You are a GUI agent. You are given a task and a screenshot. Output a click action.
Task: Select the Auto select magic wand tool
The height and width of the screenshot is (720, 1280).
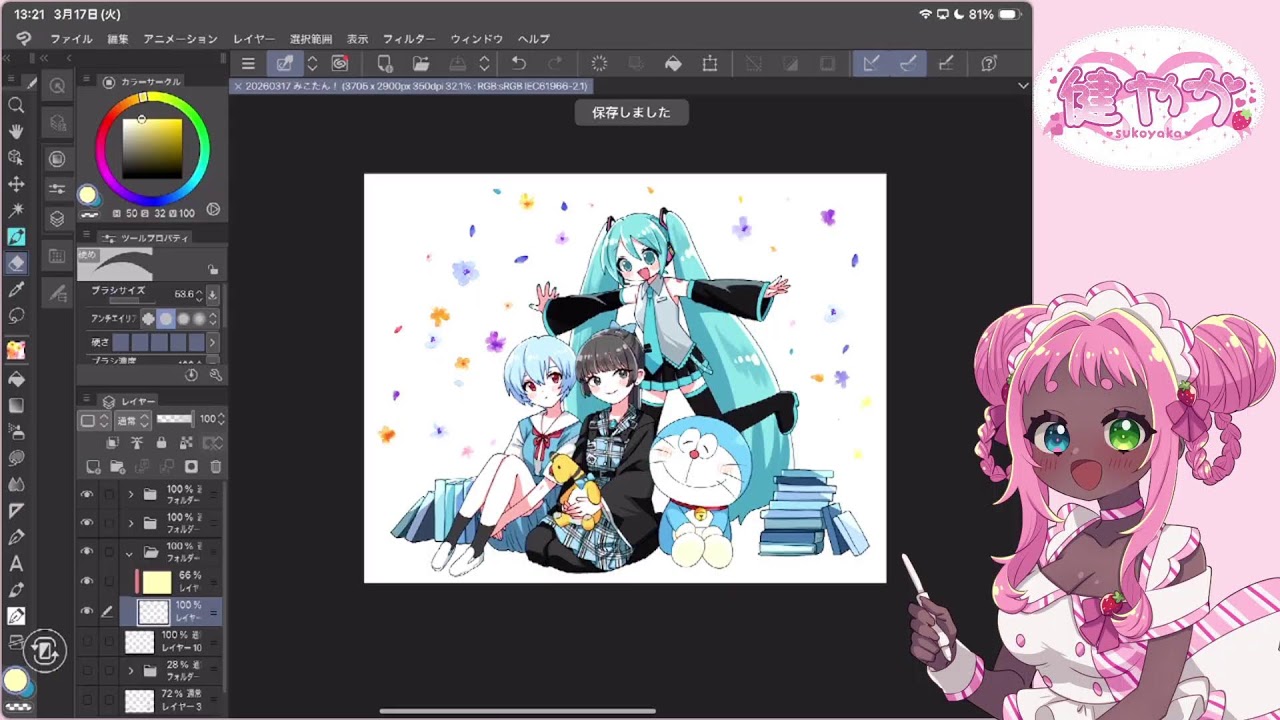tap(16, 210)
